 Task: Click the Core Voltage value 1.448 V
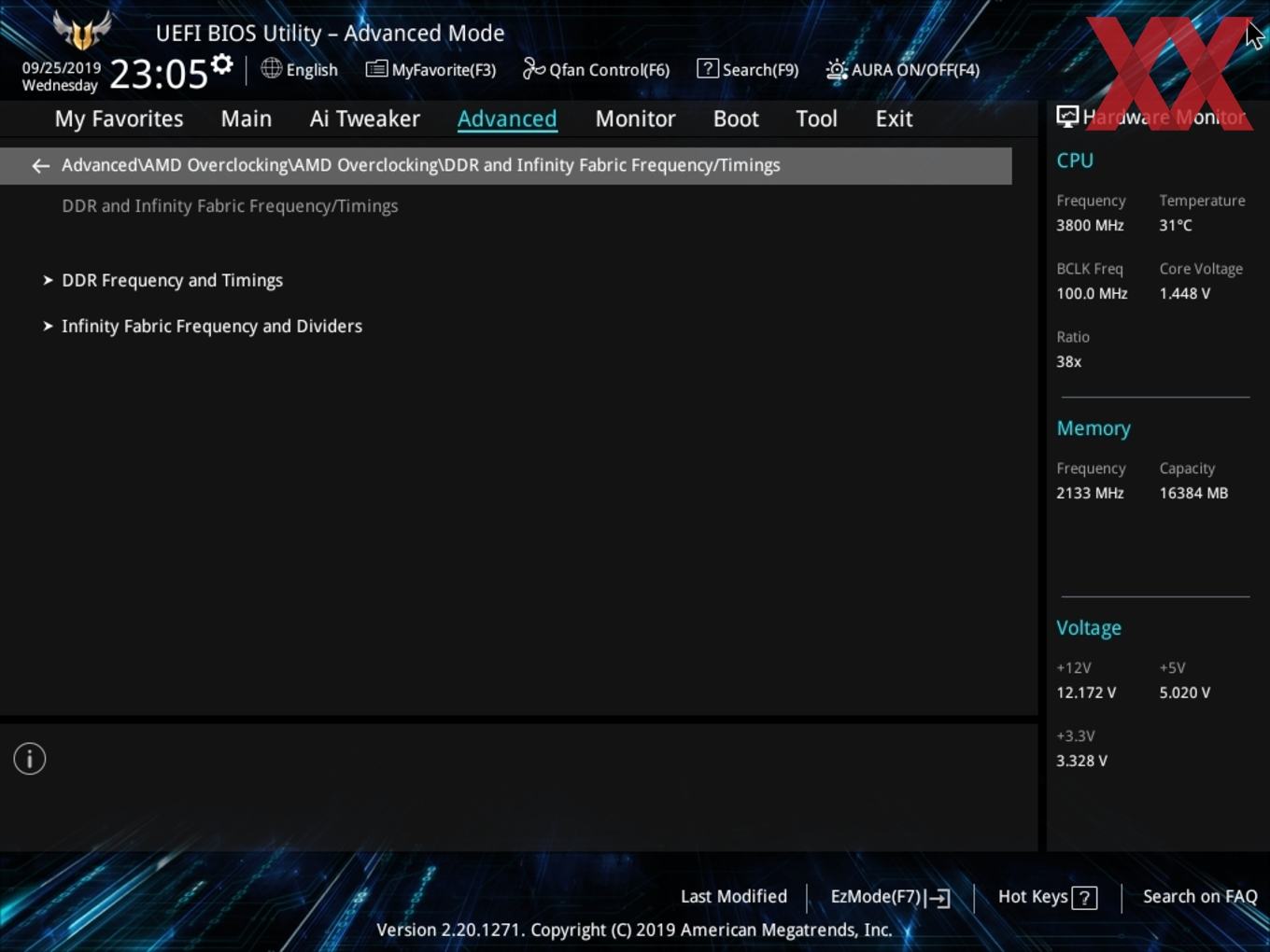(x=1184, y=293)
